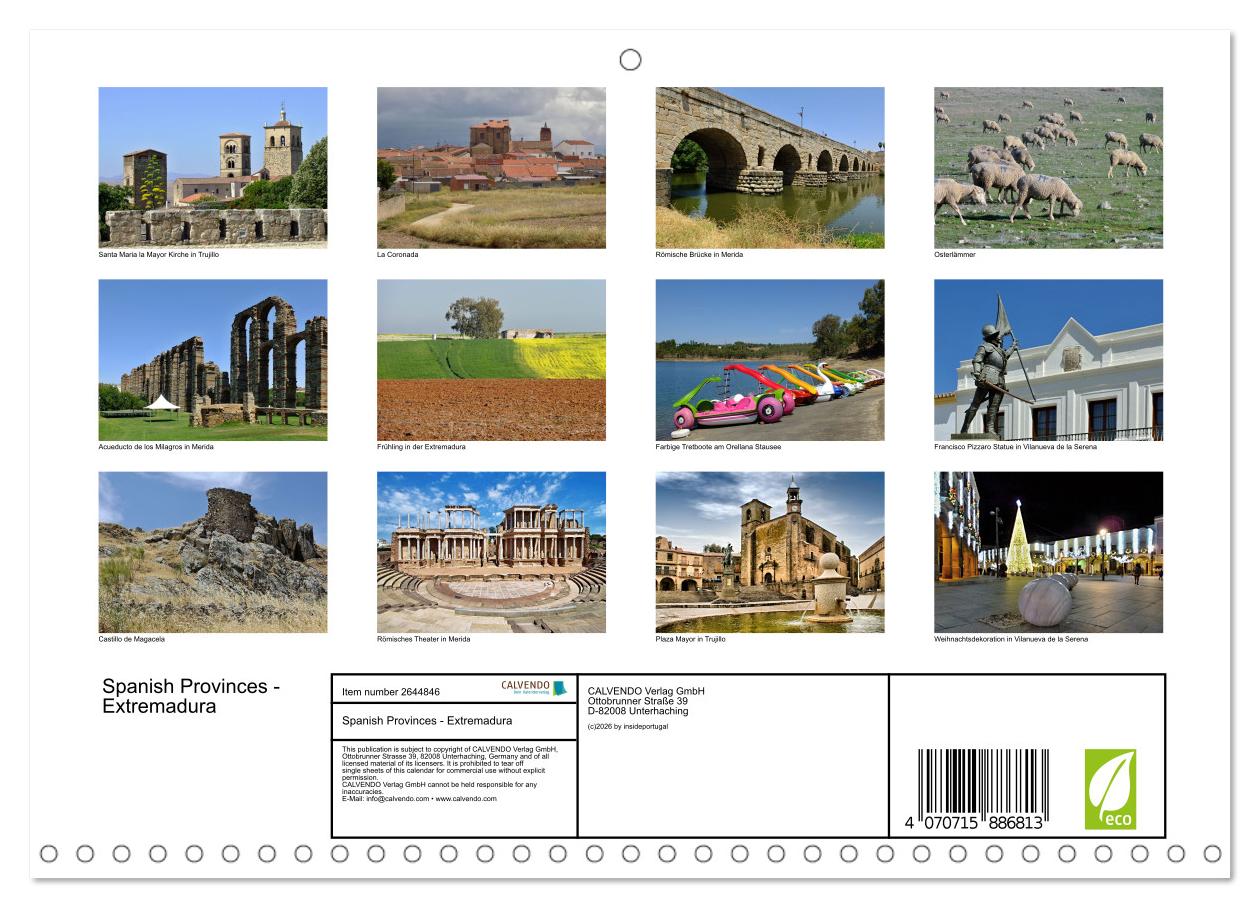Click barcode number '4 070715 886813'
The height and width of the screenshot is (908, 1260).
tap(974, 822)
